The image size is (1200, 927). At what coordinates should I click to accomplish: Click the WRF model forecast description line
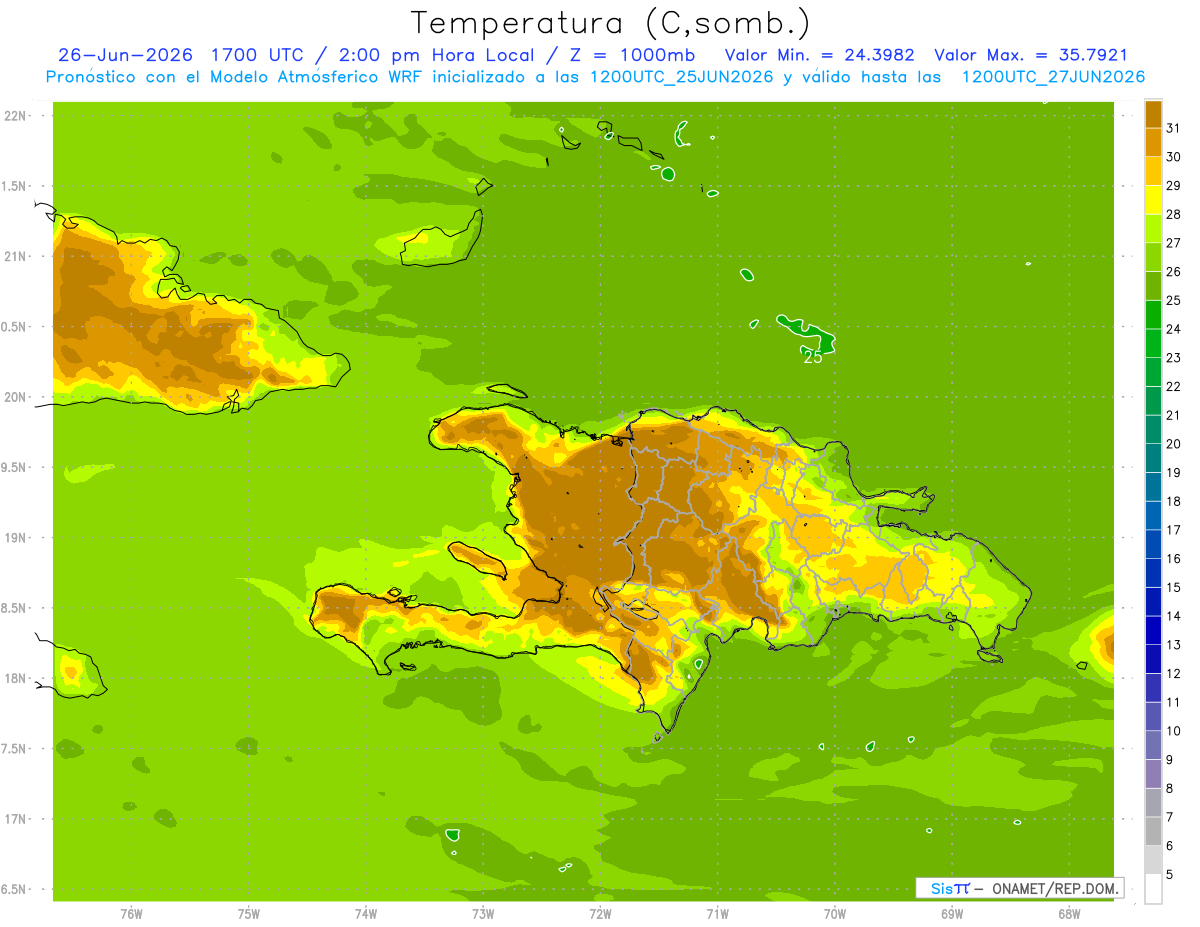click(595, 77)
